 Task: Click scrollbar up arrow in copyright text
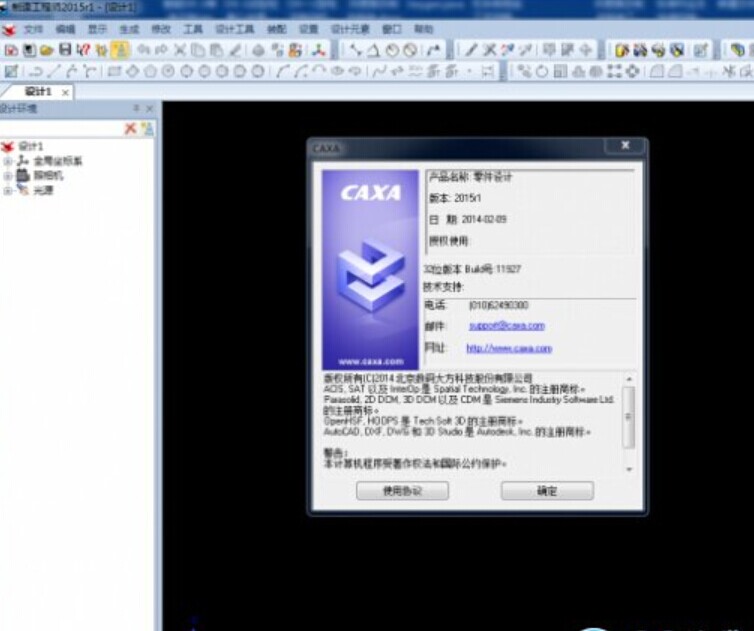pyautogui.click(x=629, y=379)
